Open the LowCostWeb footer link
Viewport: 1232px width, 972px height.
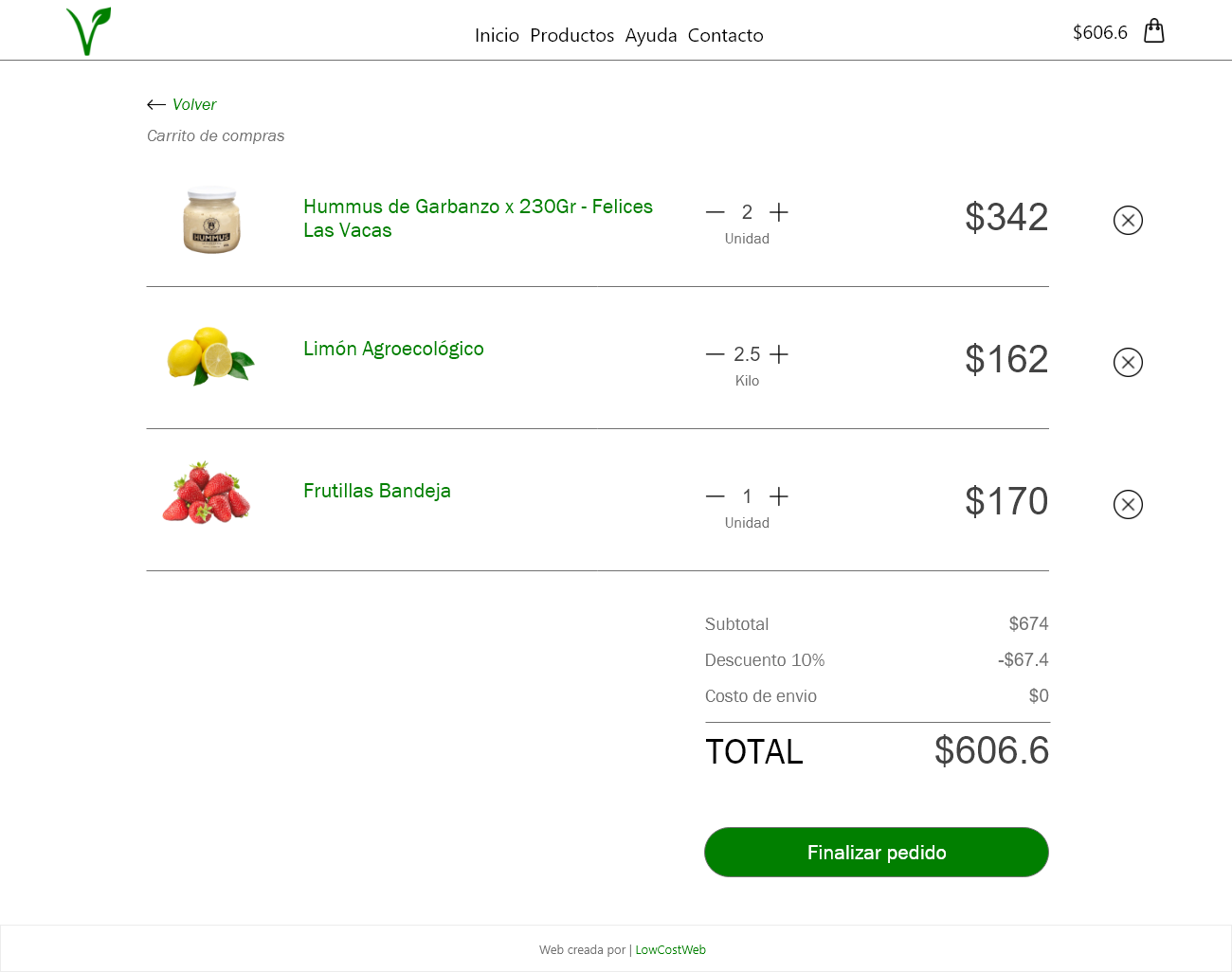(670, 949)
